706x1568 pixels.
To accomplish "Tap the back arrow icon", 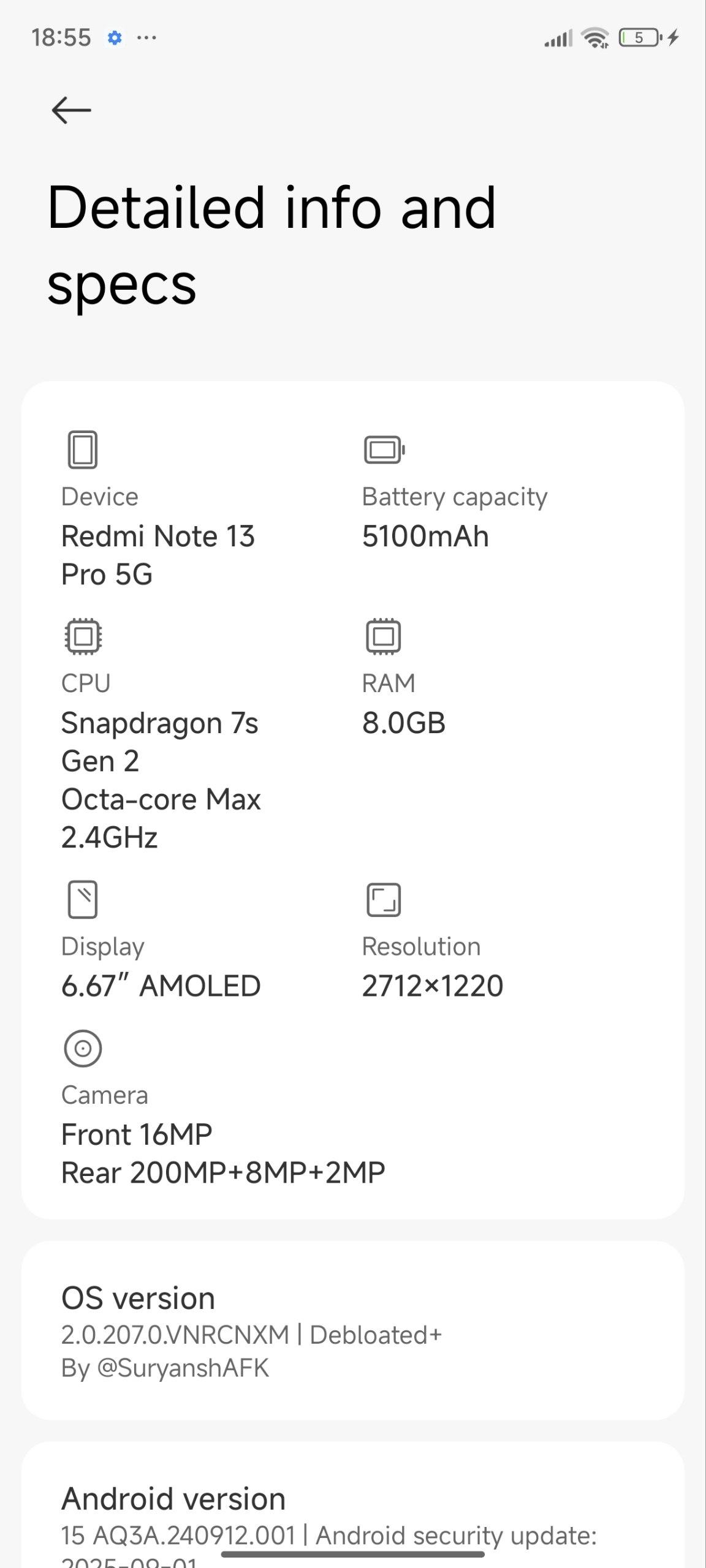I will coord(72,110).
